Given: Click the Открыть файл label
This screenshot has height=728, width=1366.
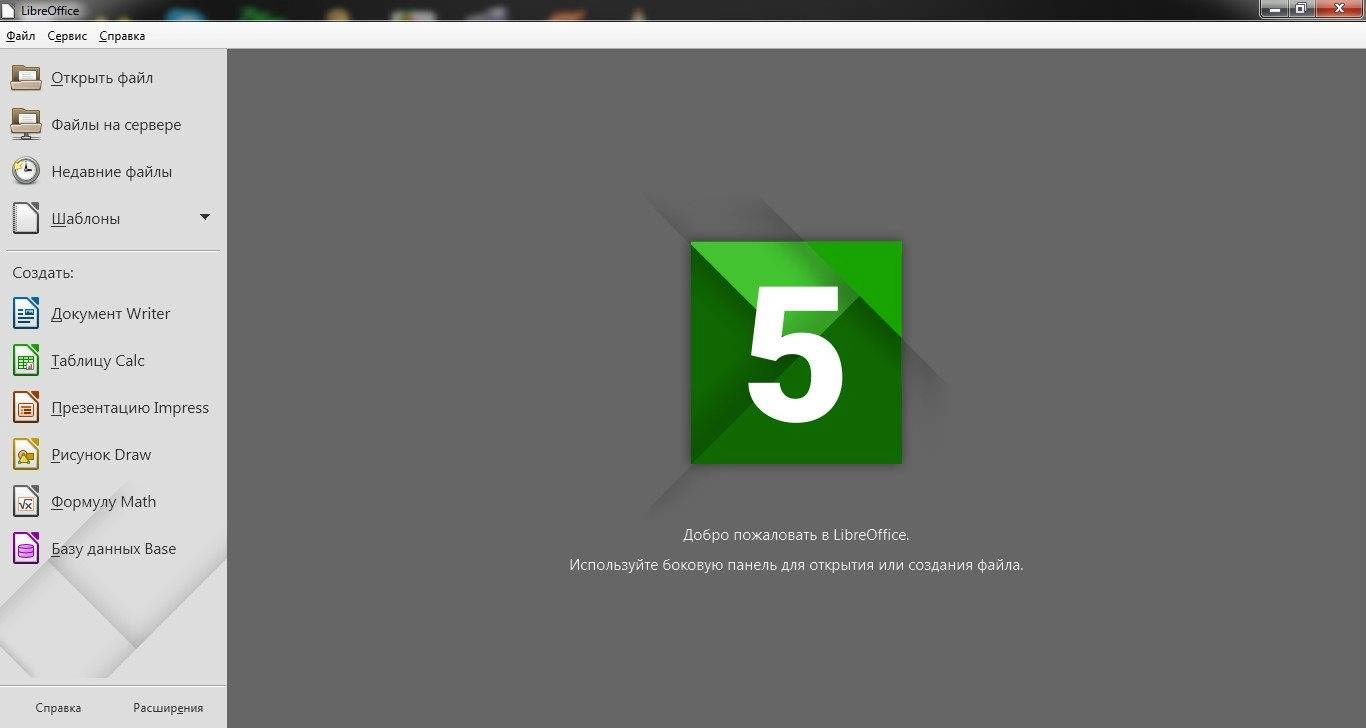Looking at the screenshot, I should pyautogui.click(x=102, y=78).
